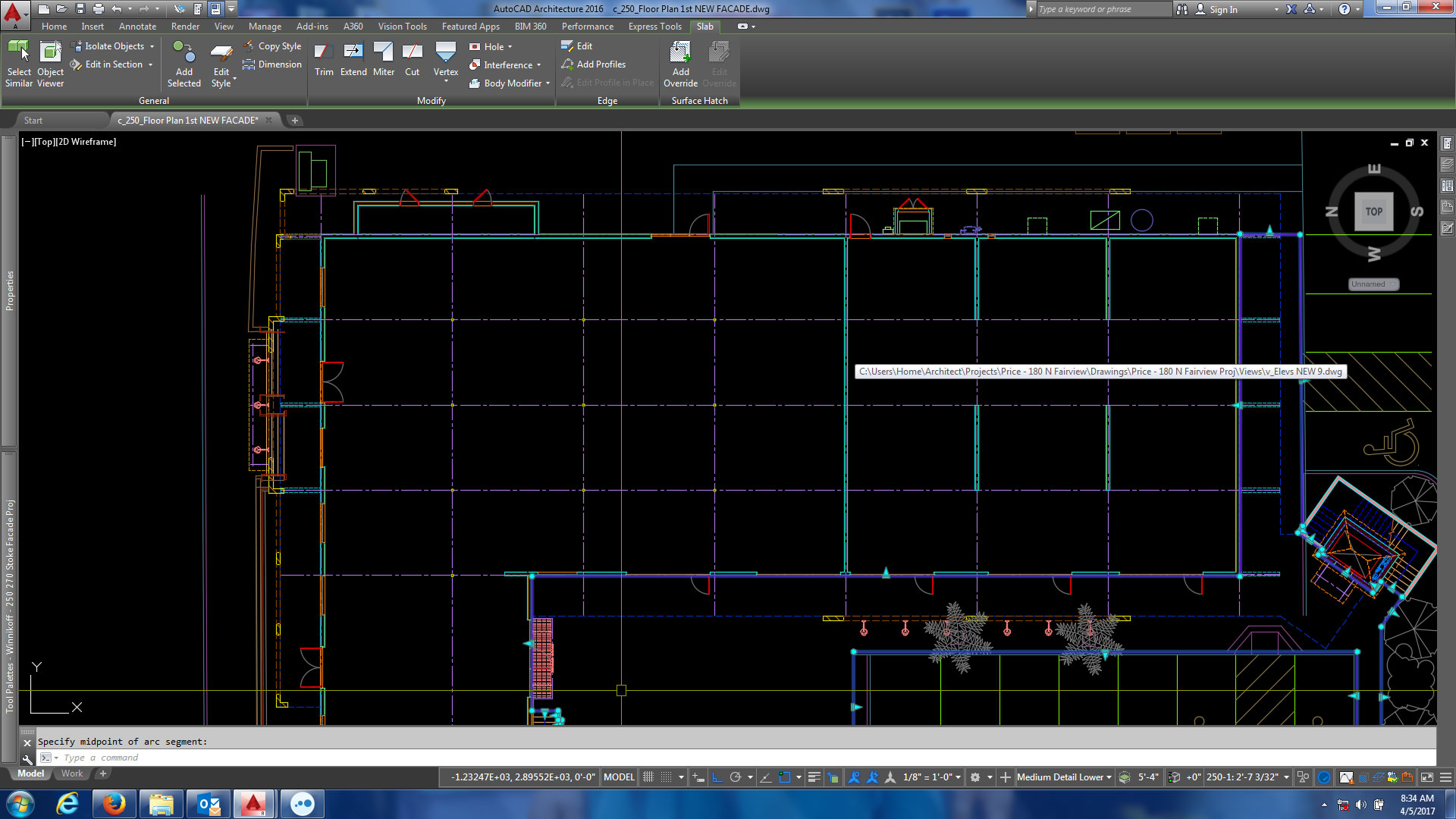The image size is (1456, 819).
Task: Open the Medium Detail Lower dropdown
Action: point(1062,777)
